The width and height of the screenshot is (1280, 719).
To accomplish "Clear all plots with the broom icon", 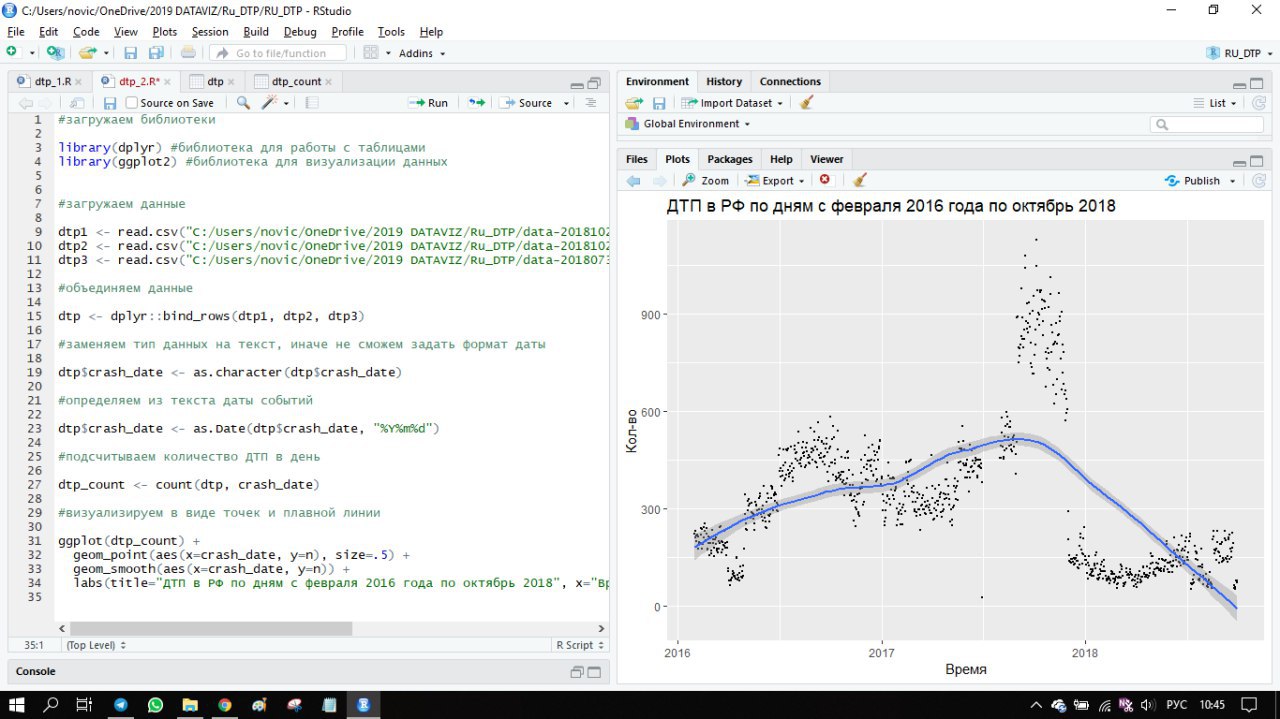I will pyautogui.click(x=860, y=180).
